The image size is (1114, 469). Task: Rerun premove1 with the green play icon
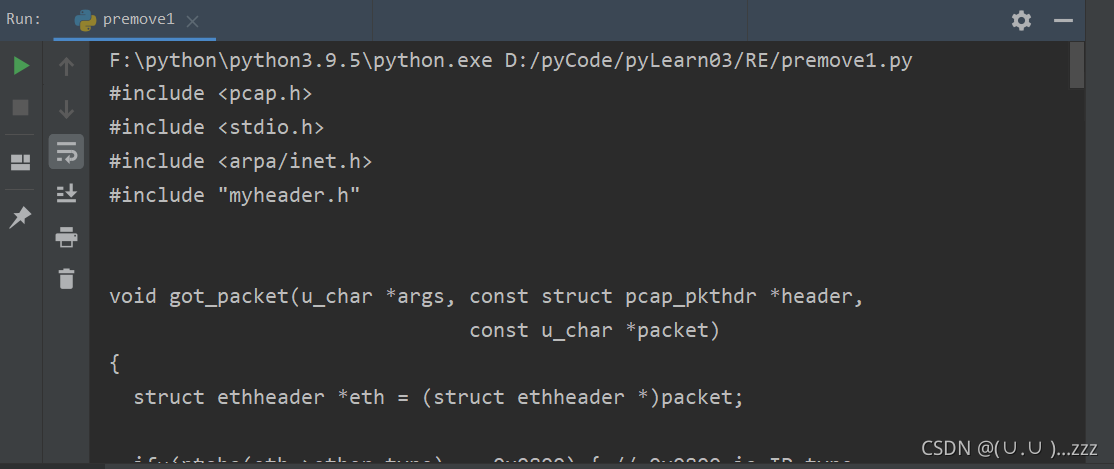(21, 67)
